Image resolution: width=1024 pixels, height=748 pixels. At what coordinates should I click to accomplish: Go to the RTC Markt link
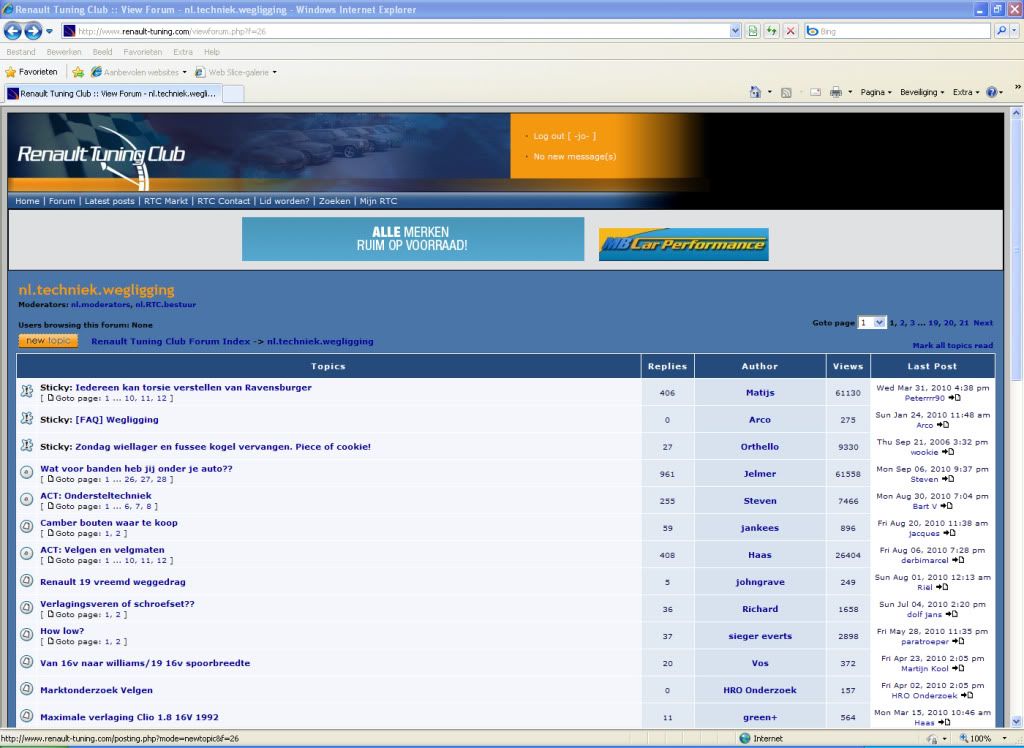[x=166, y=201]
